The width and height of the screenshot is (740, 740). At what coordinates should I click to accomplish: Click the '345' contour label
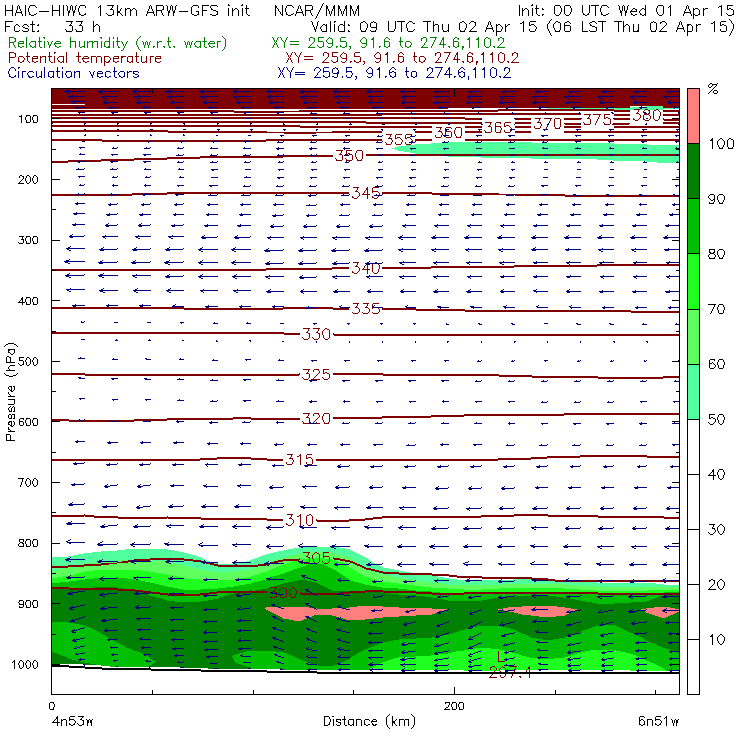366,193
